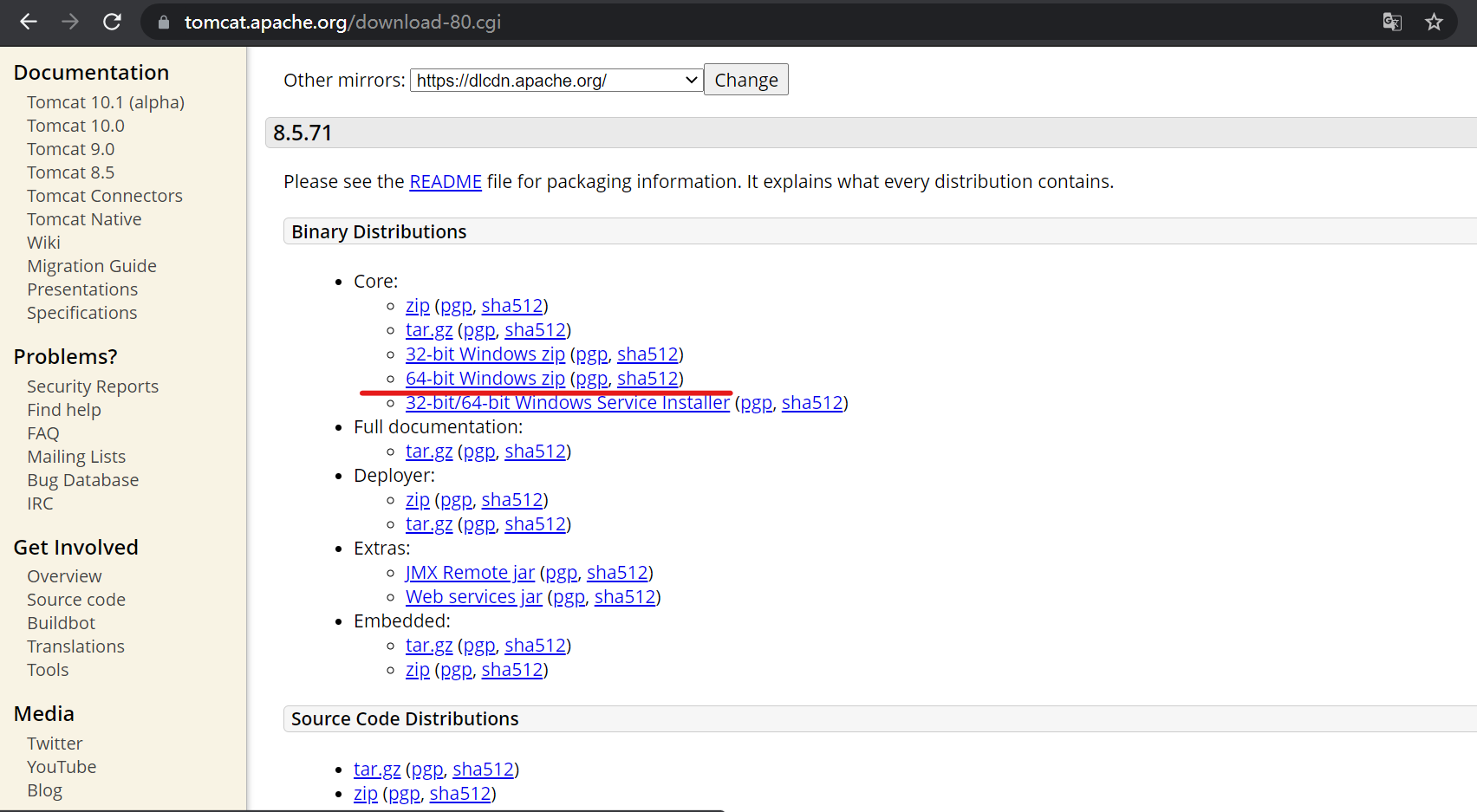Click Find help in sidebar
The height and width of the screenshot is (812, 1477).
point(64,410)
